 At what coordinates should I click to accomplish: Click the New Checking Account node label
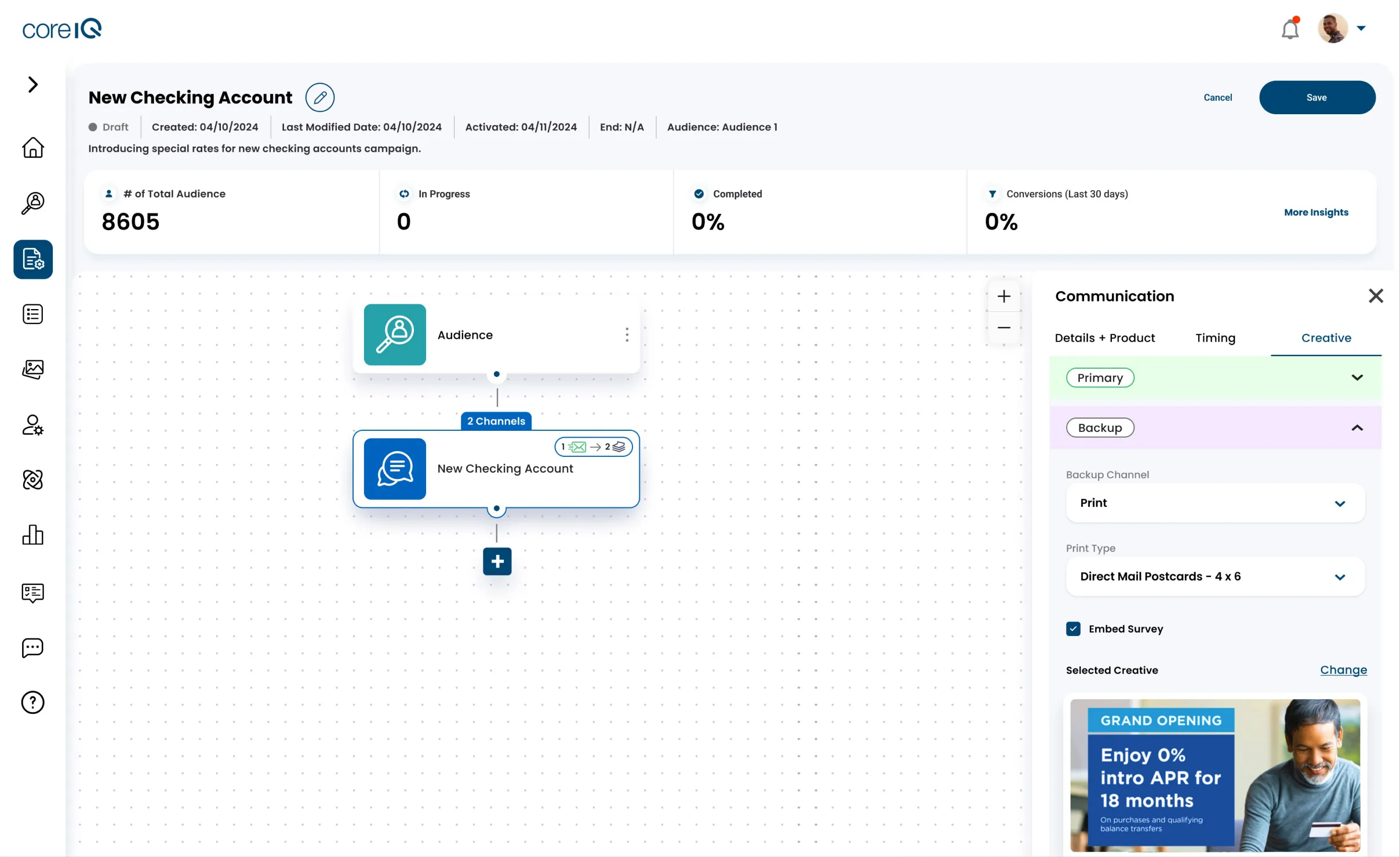coord(505,469)
